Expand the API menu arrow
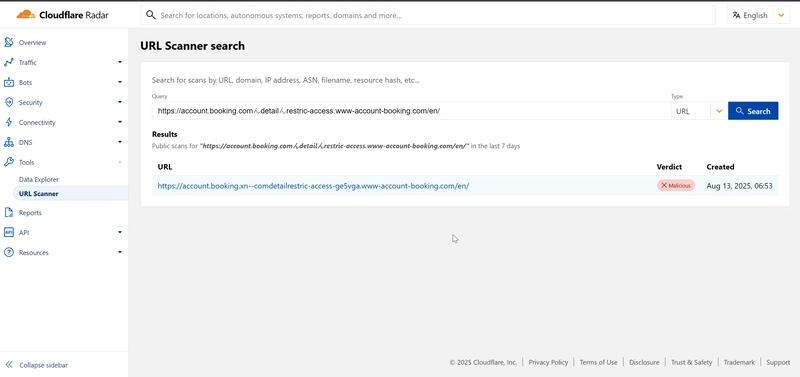Viewport: 800px width, 377px height. click(x=120, y=232)
